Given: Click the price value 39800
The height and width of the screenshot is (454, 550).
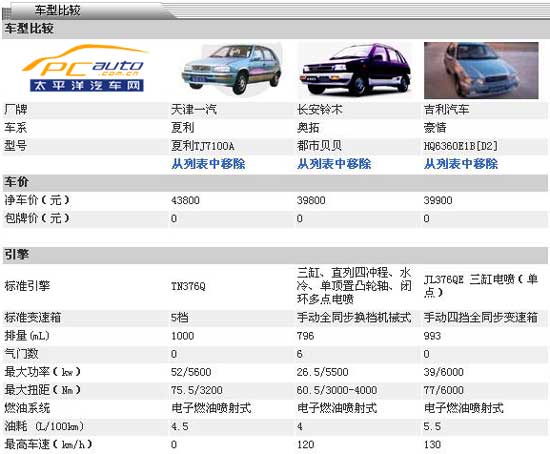Looking at the screenshot, I should click(x=311, y=200).
